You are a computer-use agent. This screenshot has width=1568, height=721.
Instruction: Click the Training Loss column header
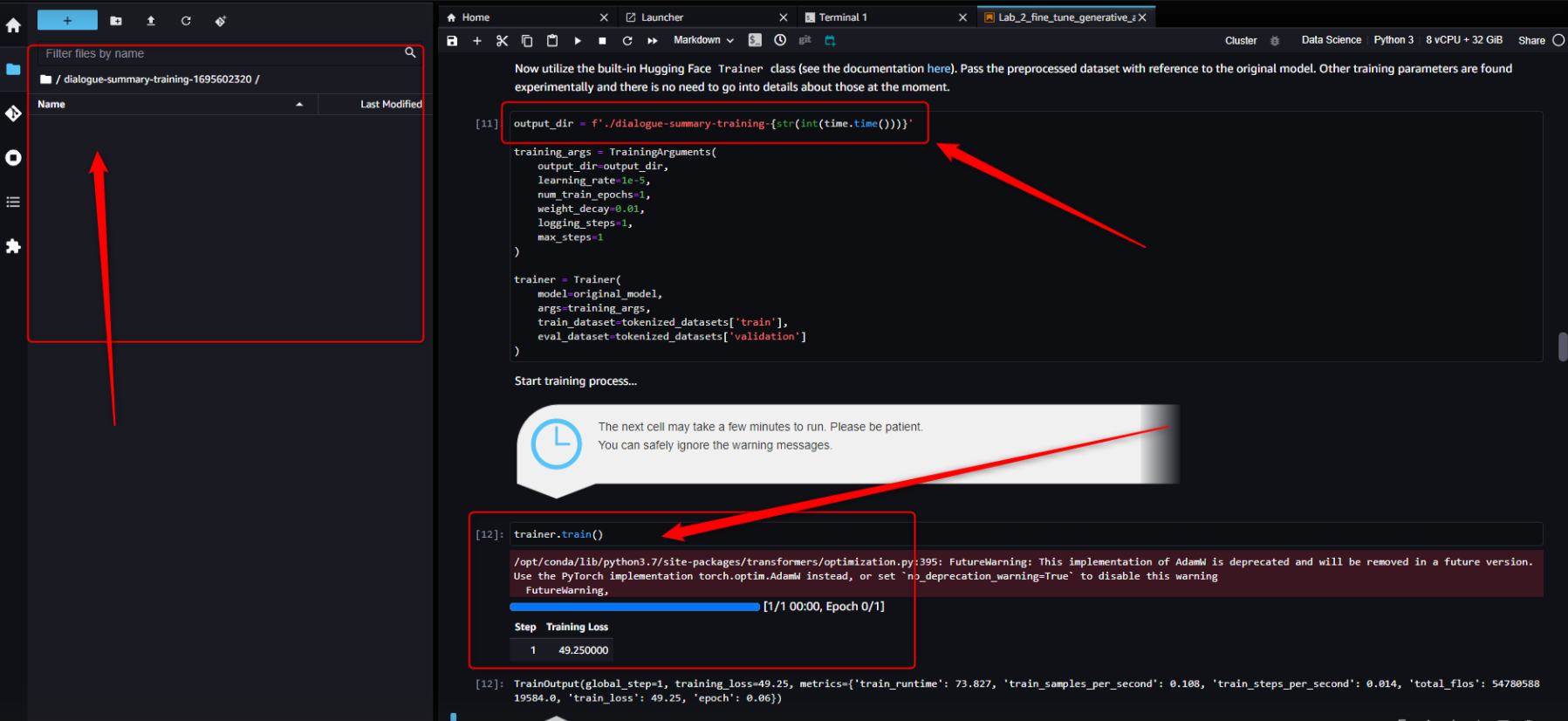577,627
